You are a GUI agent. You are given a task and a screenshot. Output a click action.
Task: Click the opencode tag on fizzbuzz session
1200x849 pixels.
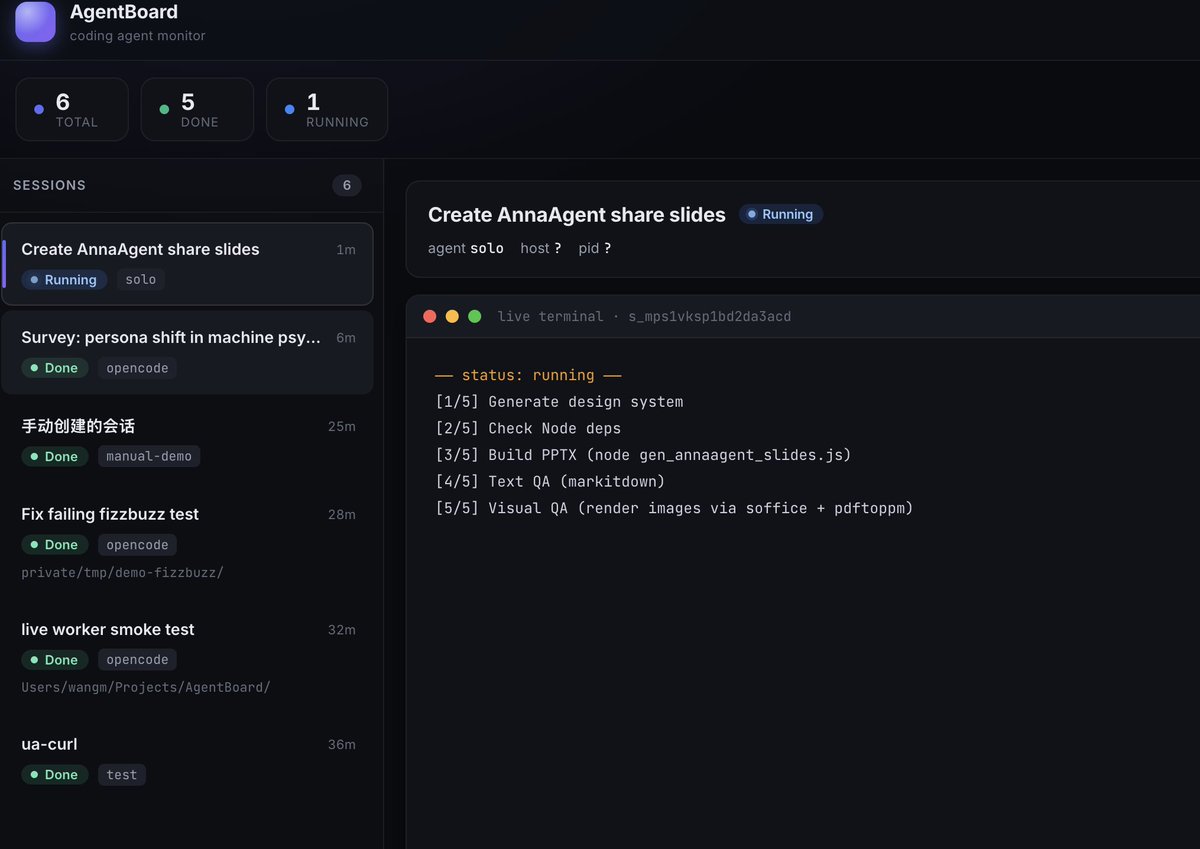click(138, 545)
